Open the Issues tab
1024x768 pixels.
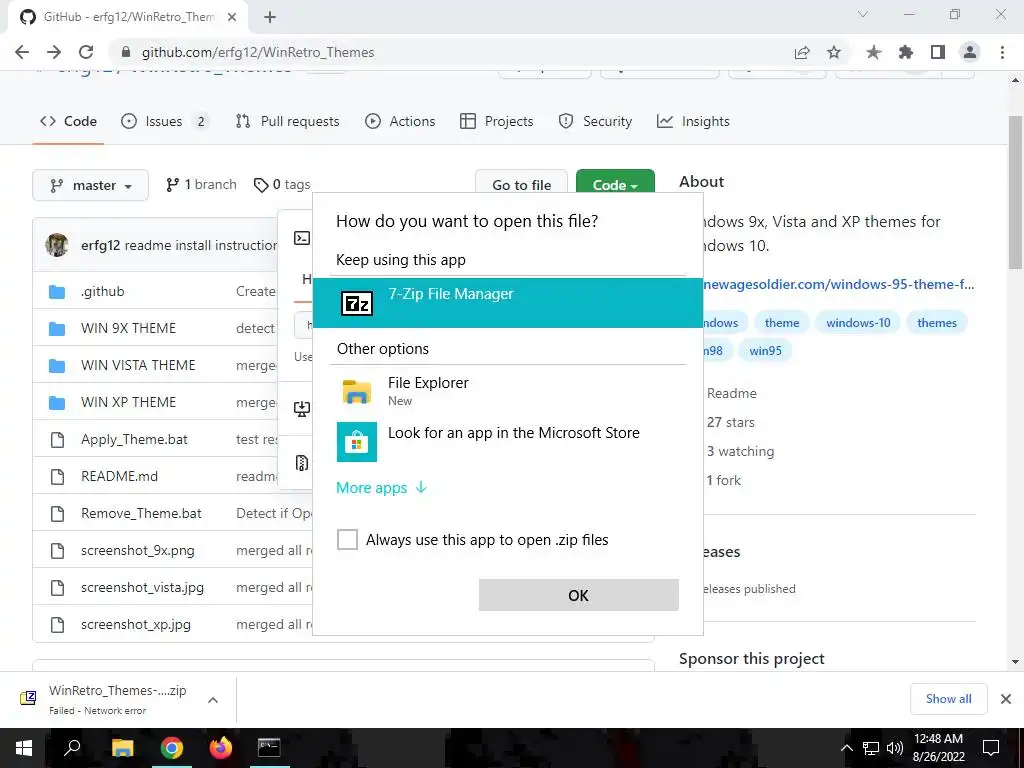click(165, 121)
